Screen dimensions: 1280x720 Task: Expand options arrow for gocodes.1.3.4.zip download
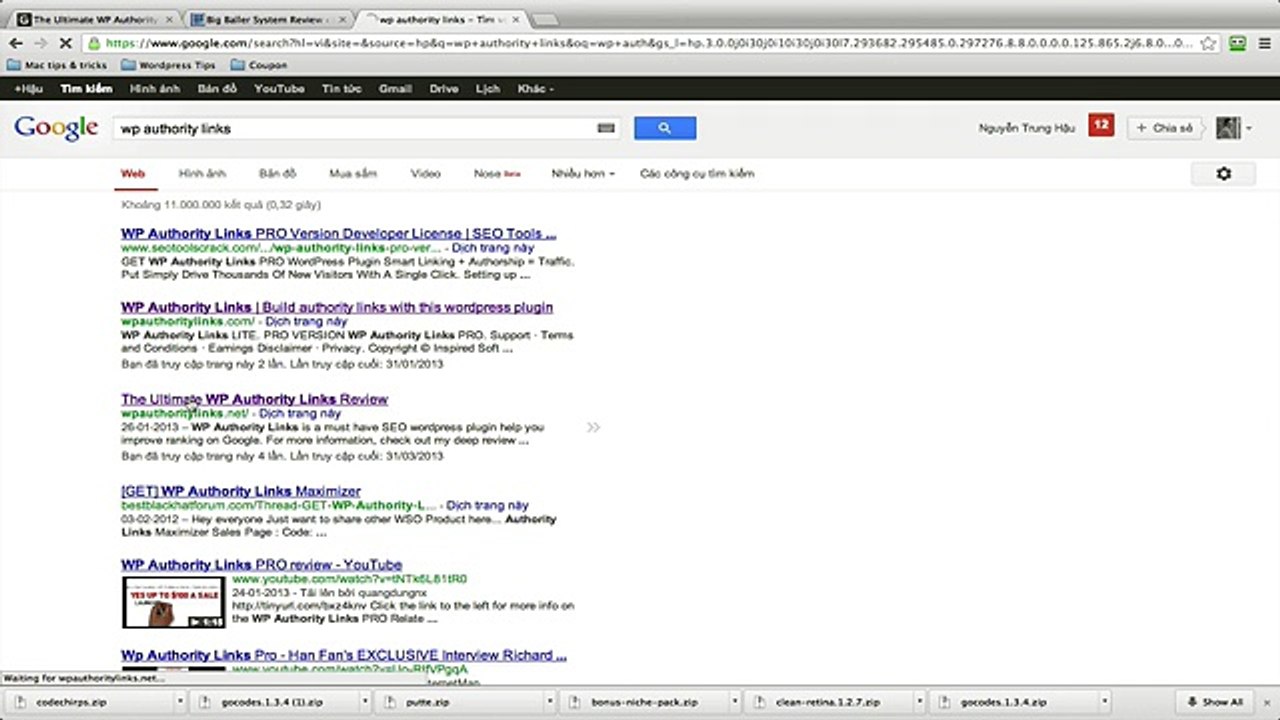pos(1106,702)
